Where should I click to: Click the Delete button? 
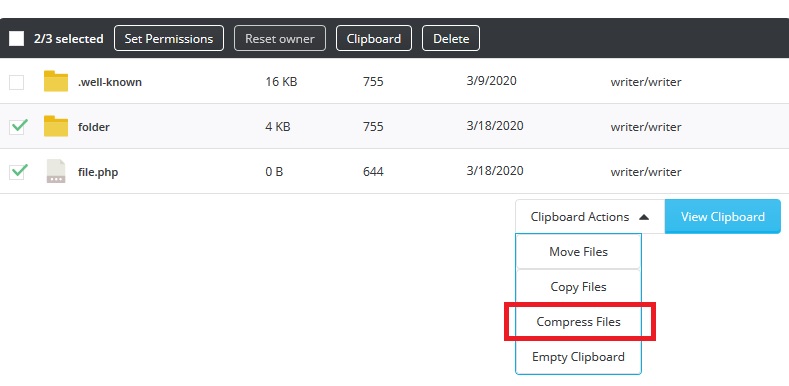pos(451,39)
